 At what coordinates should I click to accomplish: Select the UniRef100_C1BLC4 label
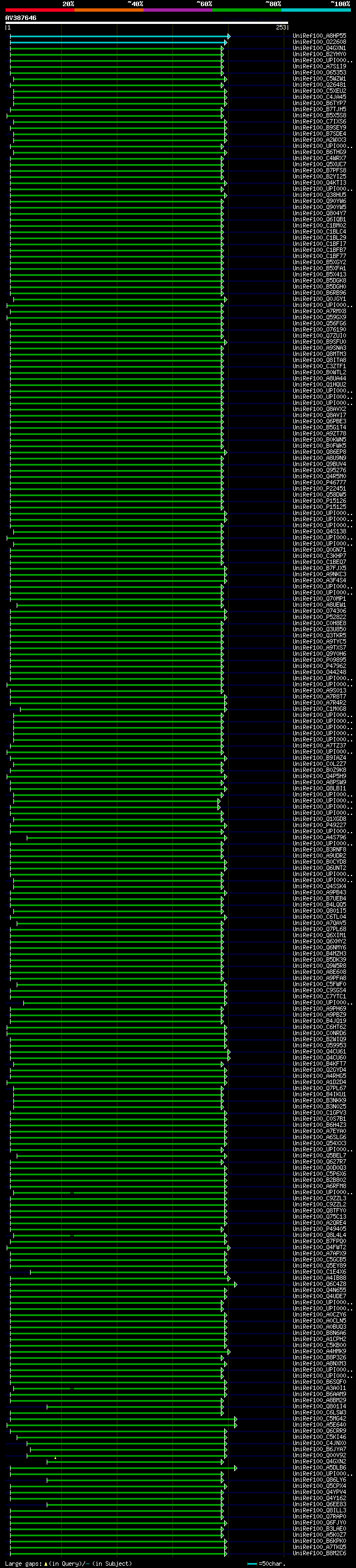[319, 231]
